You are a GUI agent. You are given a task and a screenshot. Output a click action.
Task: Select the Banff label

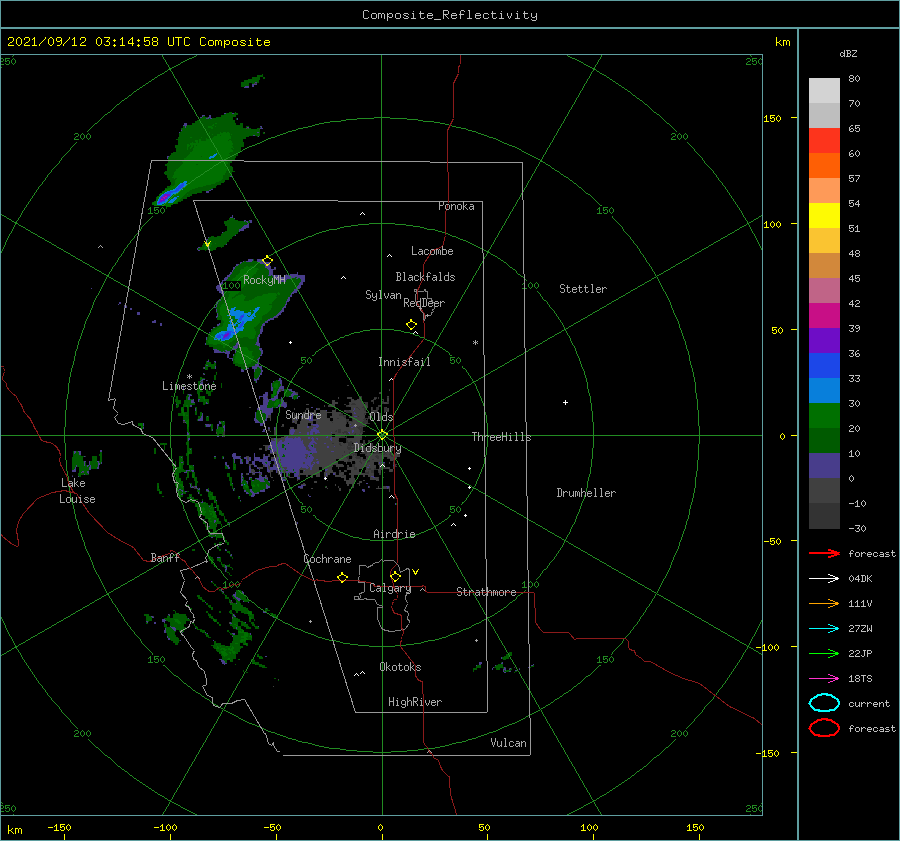(165, 557)
